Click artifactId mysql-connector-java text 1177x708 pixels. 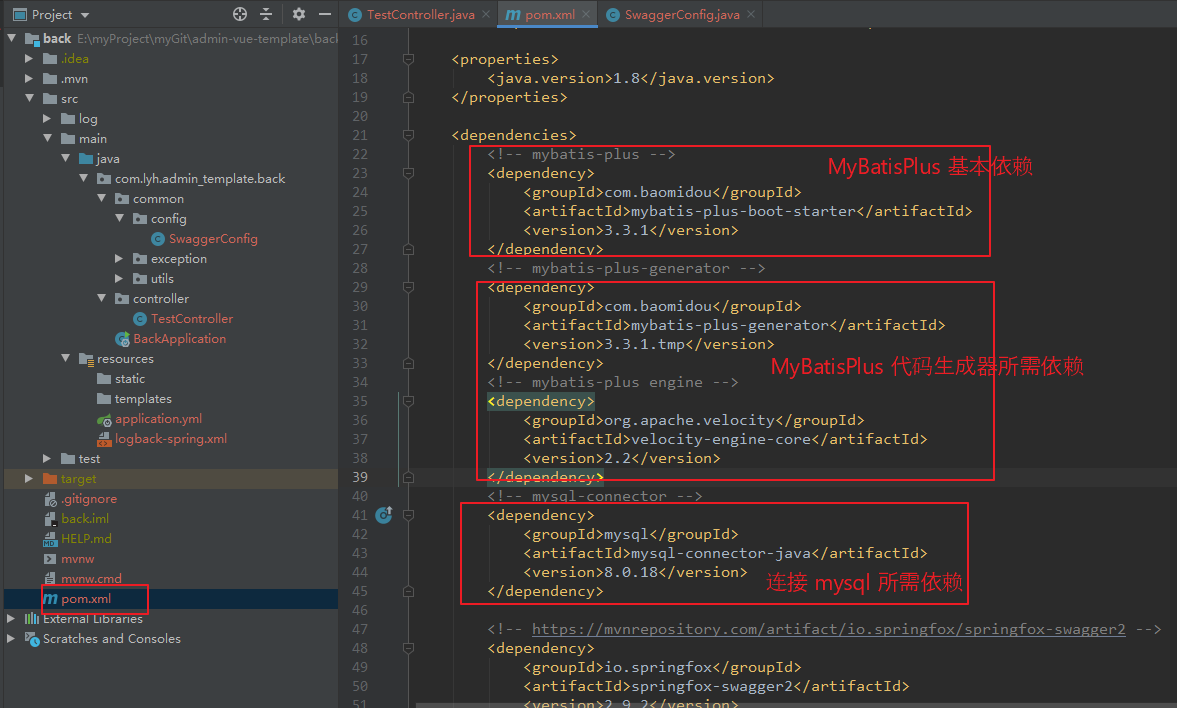point(721,553)
